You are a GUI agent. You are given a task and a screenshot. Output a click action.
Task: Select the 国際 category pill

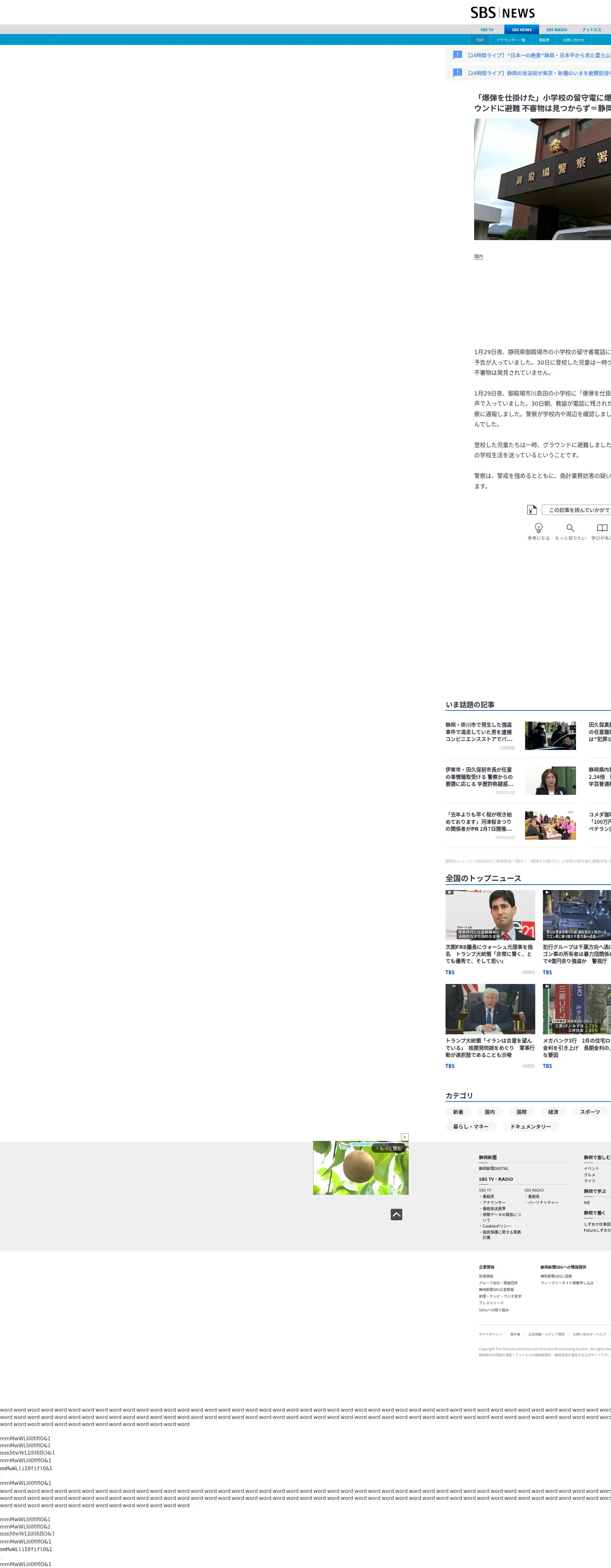(x=522, y=1112)
